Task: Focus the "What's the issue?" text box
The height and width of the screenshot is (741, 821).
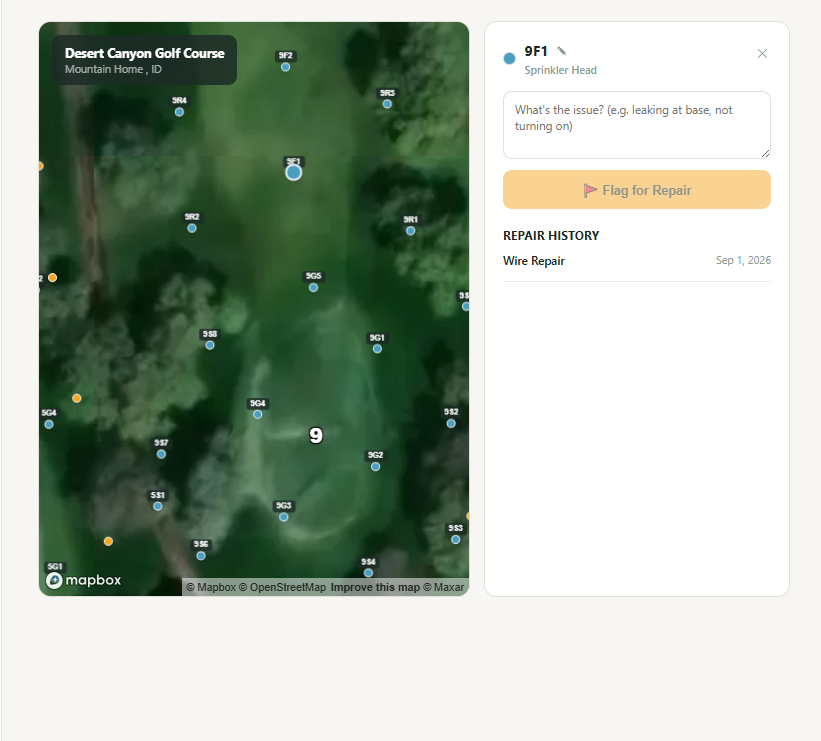Action: 637,125
